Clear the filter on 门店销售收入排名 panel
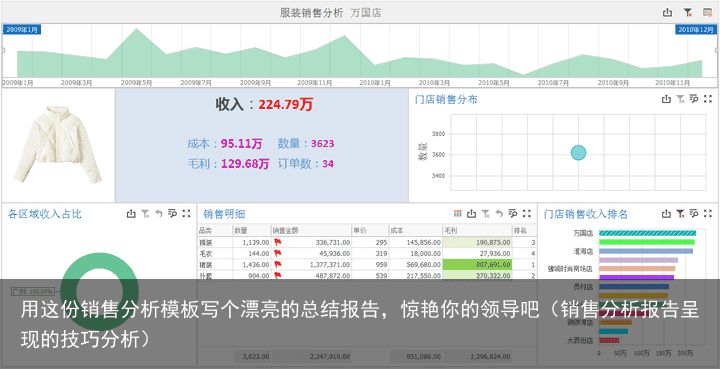This screenshot has height=369, width=720. click(680, 213)
